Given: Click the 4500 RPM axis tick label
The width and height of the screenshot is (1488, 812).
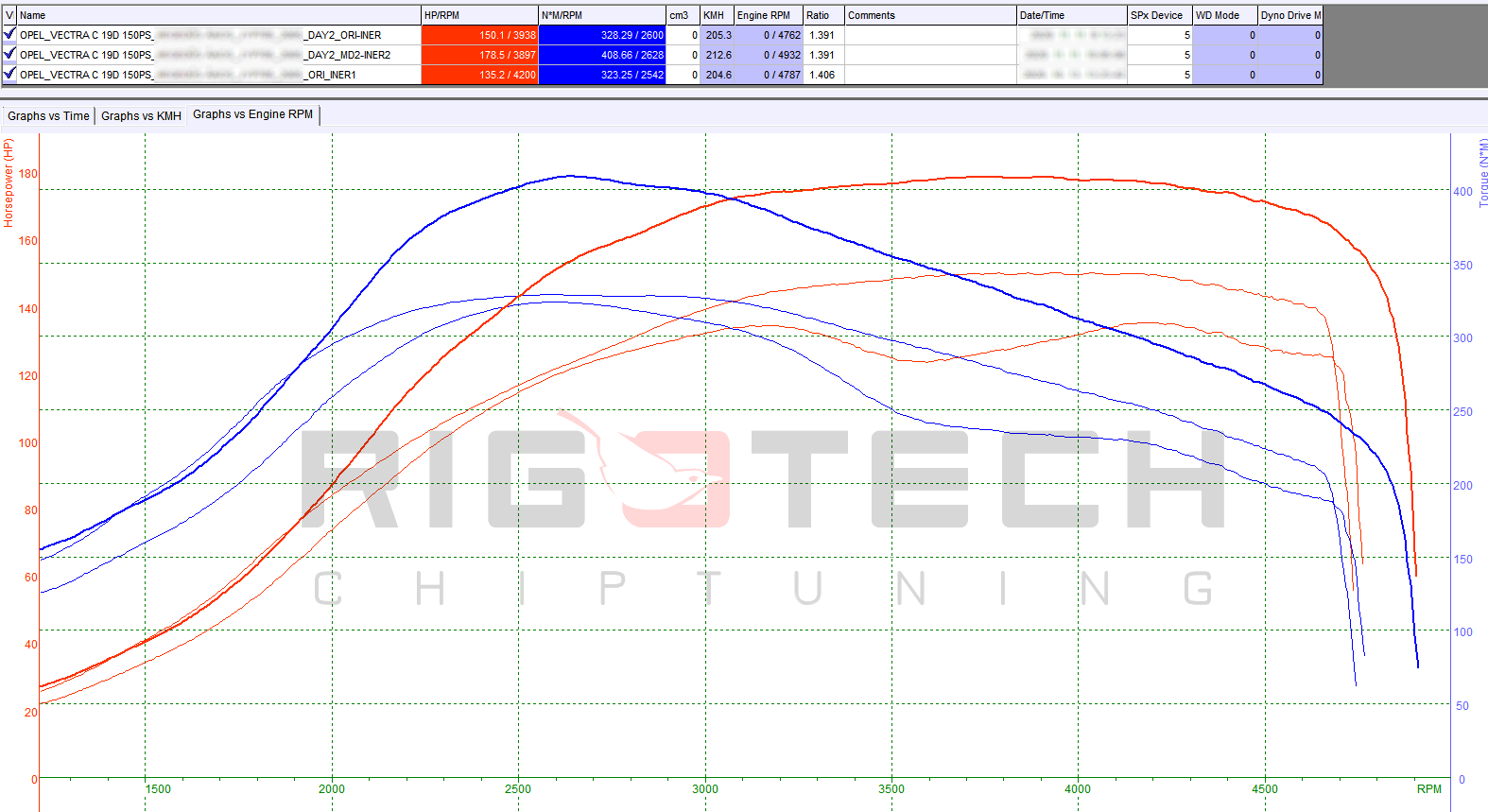Looking at the screenshot, I should tap(1265, 789).
